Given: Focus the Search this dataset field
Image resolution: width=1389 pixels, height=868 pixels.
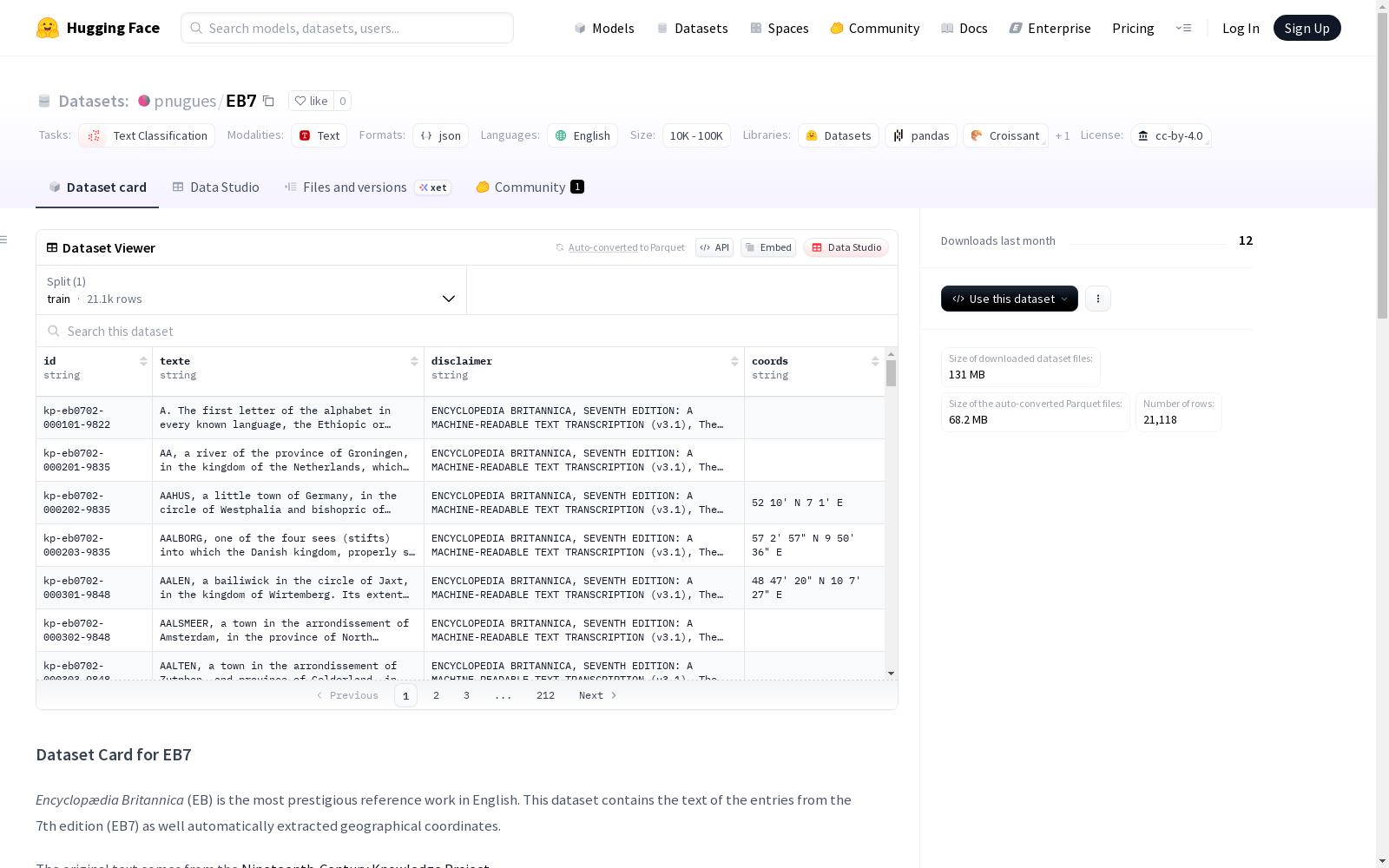Looking at the screenshot, I should [467, 331].
